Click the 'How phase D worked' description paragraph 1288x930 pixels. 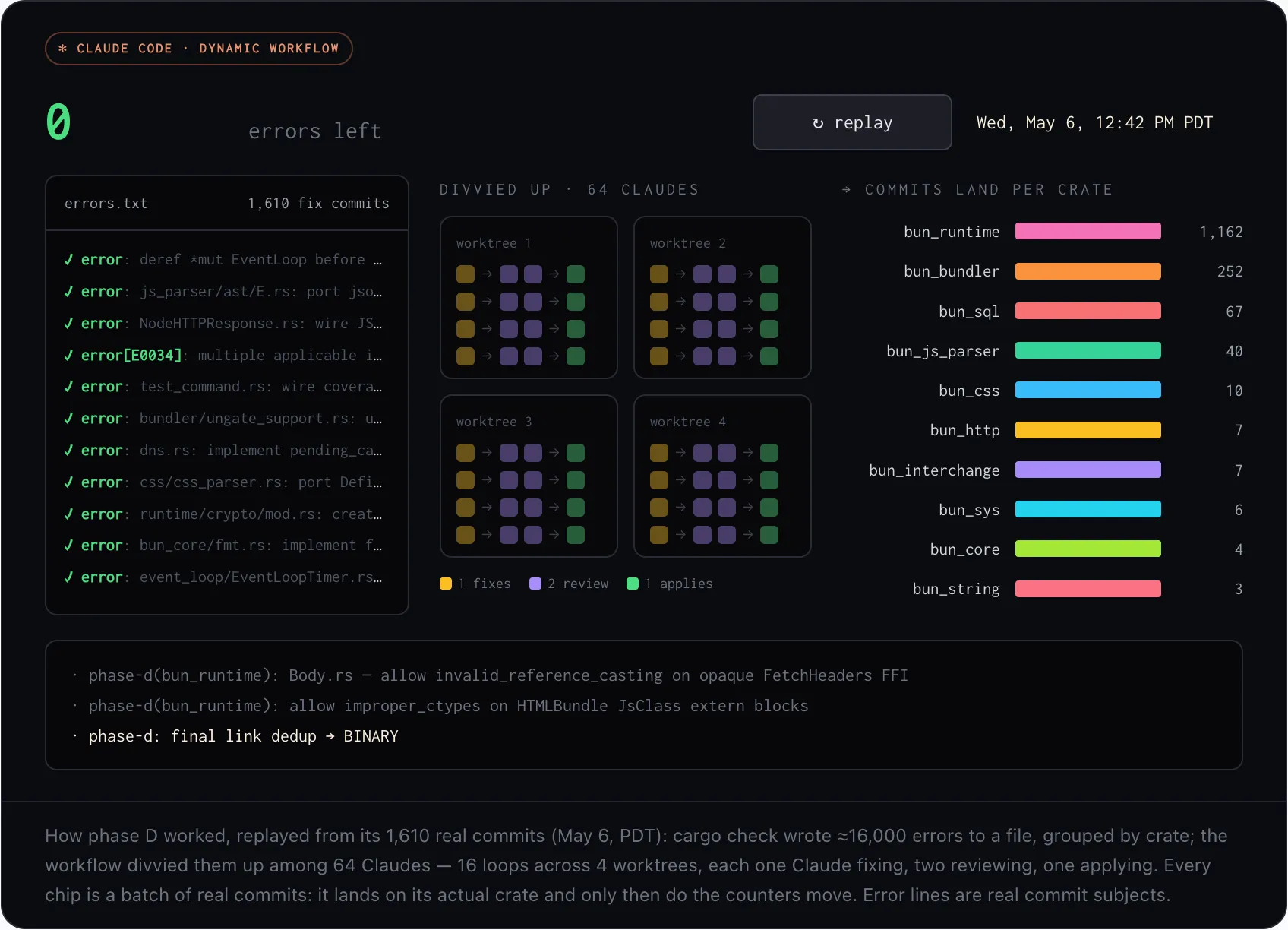(636, 865)
